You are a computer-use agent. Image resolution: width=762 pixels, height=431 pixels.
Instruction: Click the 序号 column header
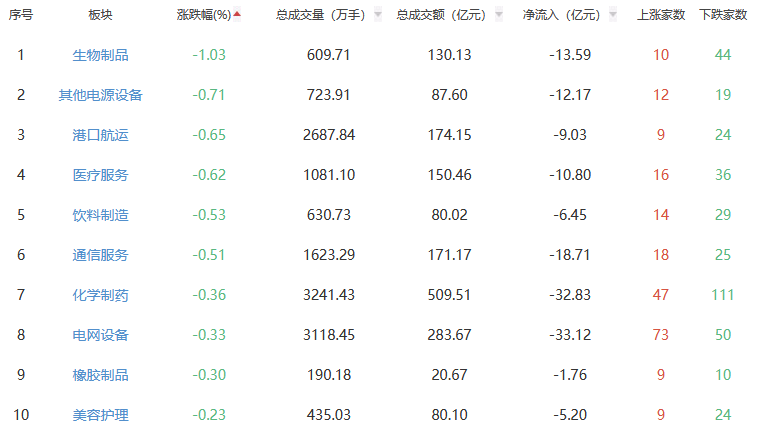click(x=21, y=16)
